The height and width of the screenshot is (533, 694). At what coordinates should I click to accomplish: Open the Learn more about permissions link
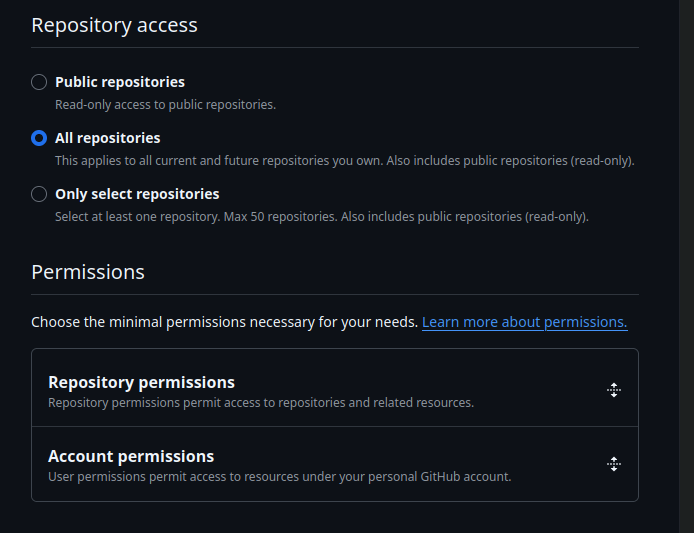(x=524, y=322)
